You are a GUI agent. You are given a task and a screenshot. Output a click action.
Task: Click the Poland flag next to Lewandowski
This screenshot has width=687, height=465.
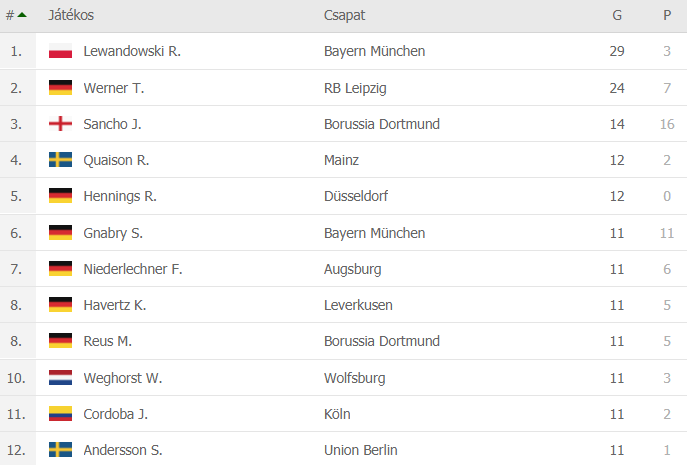[60, 51]
